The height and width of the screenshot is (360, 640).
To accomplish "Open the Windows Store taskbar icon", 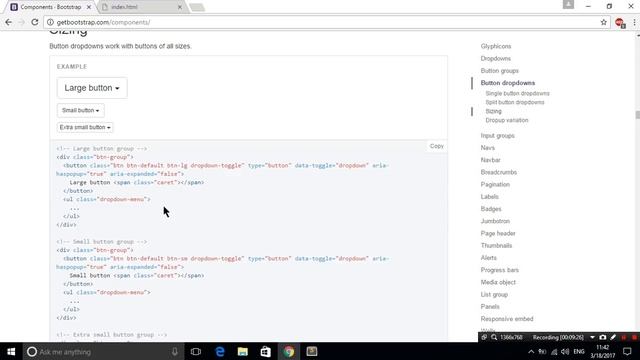I will (x=266, y=351).
